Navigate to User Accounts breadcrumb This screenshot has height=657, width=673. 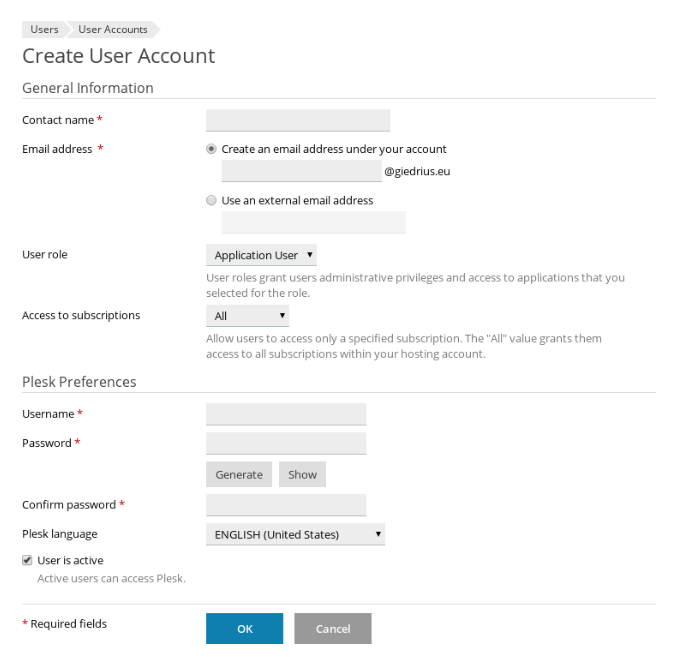pyautogui.click(x=112, y=29)
